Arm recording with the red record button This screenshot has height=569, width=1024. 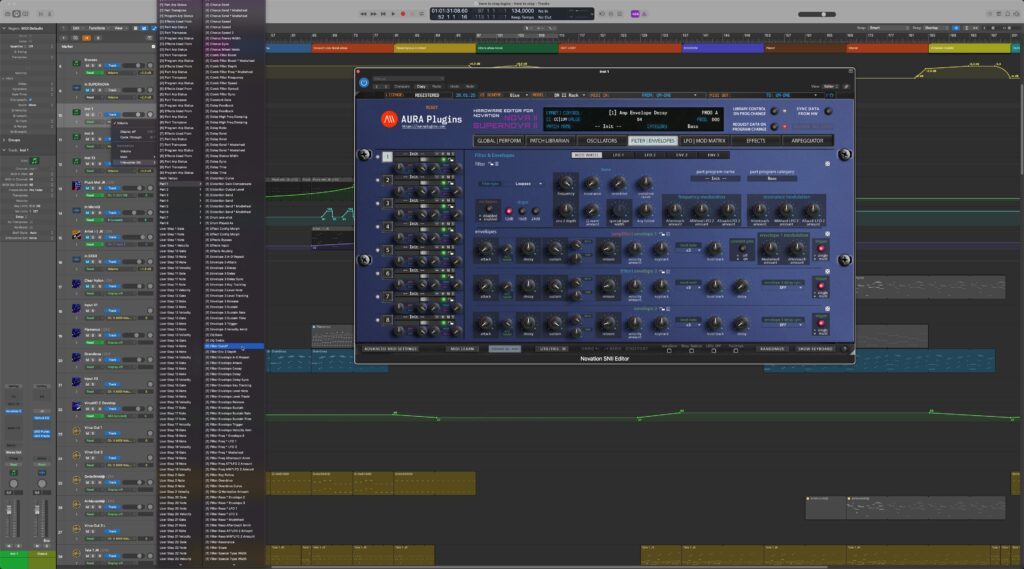point(403,14)
